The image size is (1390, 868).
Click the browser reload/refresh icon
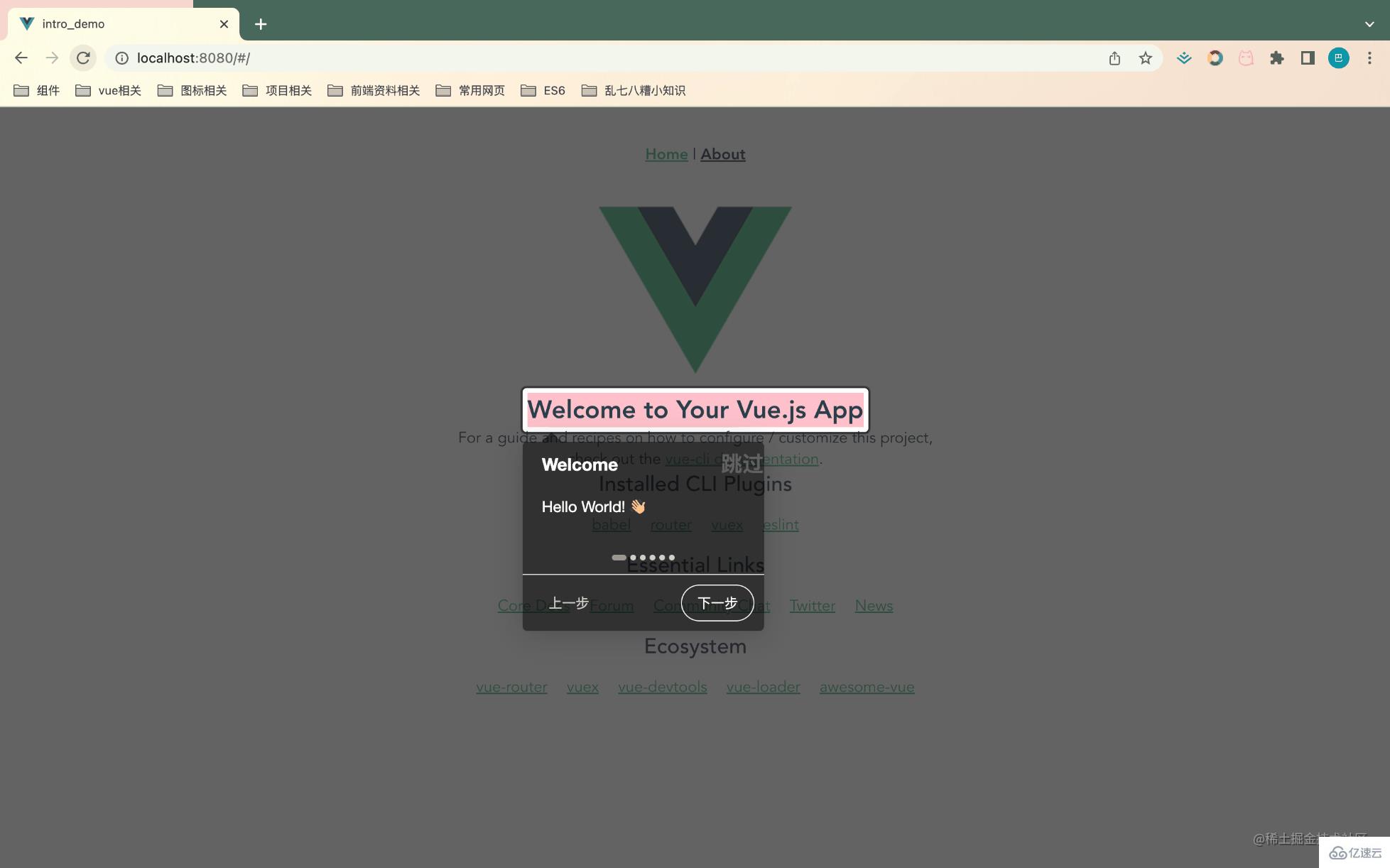click(85, 57)
